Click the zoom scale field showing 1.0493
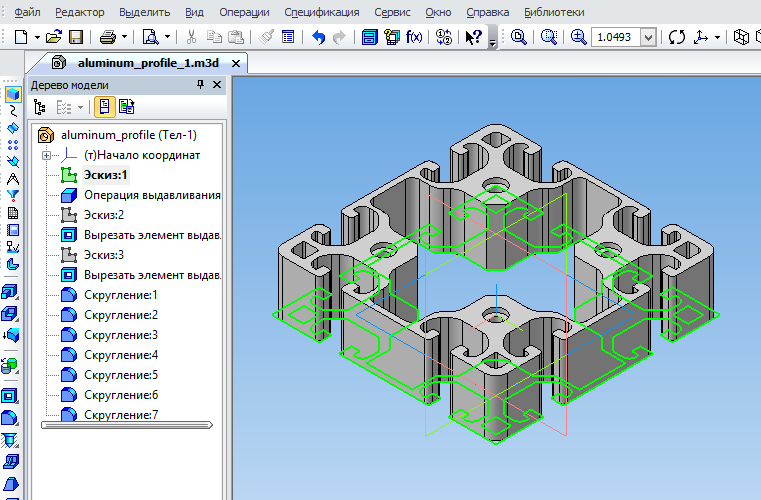The image size is (761, 500). click(x=615, y=37)
